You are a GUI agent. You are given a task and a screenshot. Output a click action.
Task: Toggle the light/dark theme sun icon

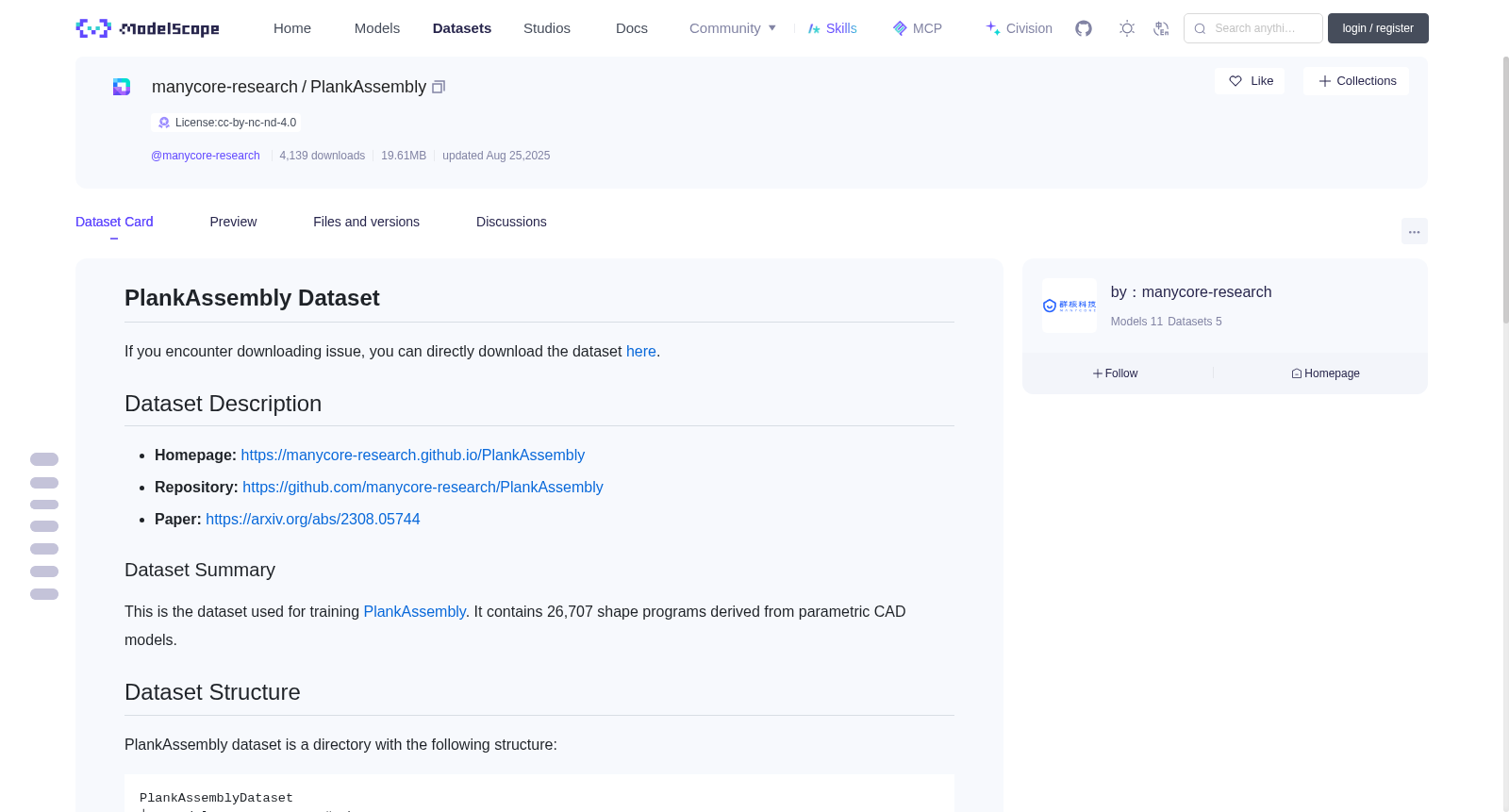(1127, 28)
